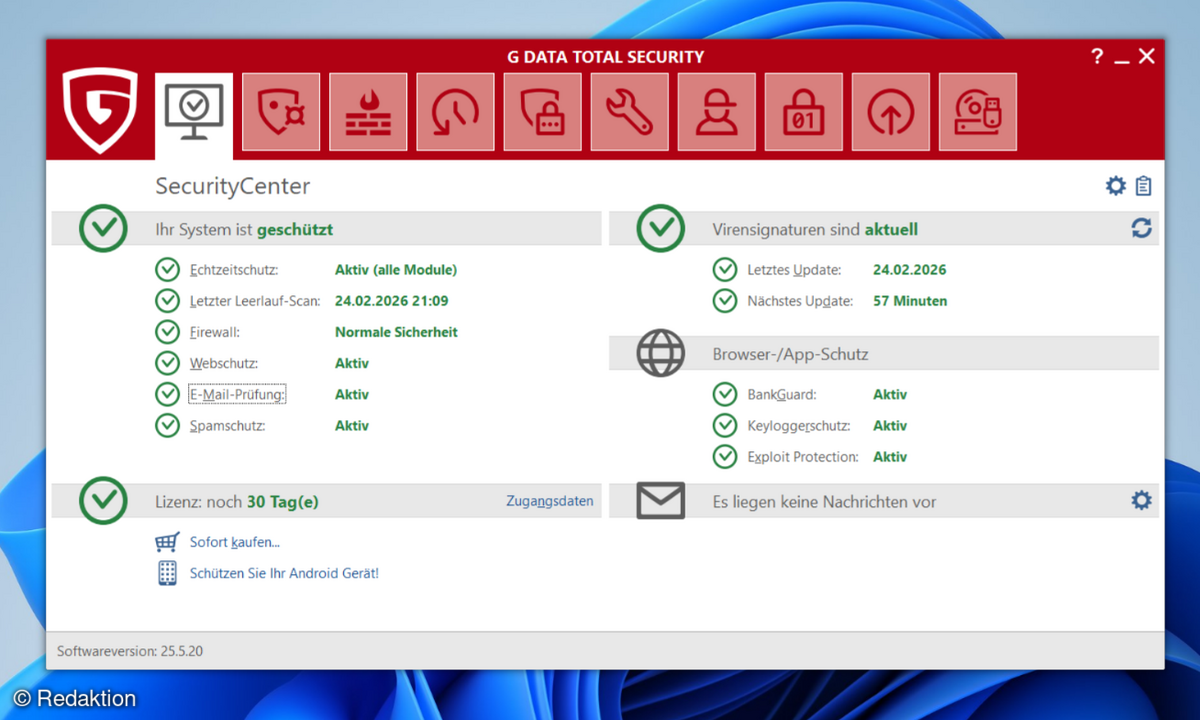Click the Zugangsdaten link
1200x720 pixels.
point(549,500)
